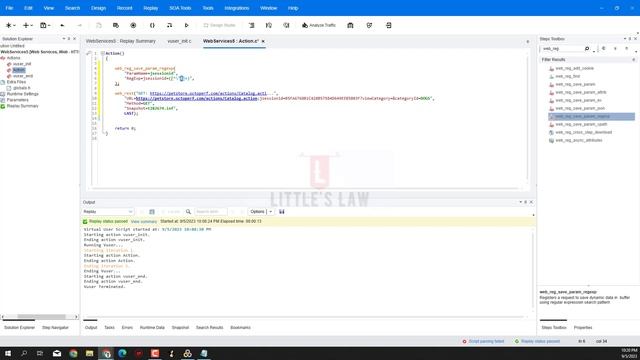
Task: Select web_reg_async_attributes step
Action: pos(578,140)
